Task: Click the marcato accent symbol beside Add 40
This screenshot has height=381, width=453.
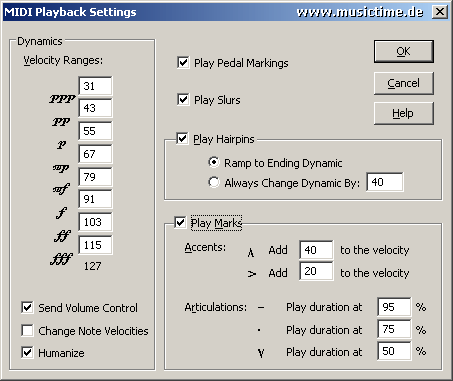Action: tap(251, 253)
